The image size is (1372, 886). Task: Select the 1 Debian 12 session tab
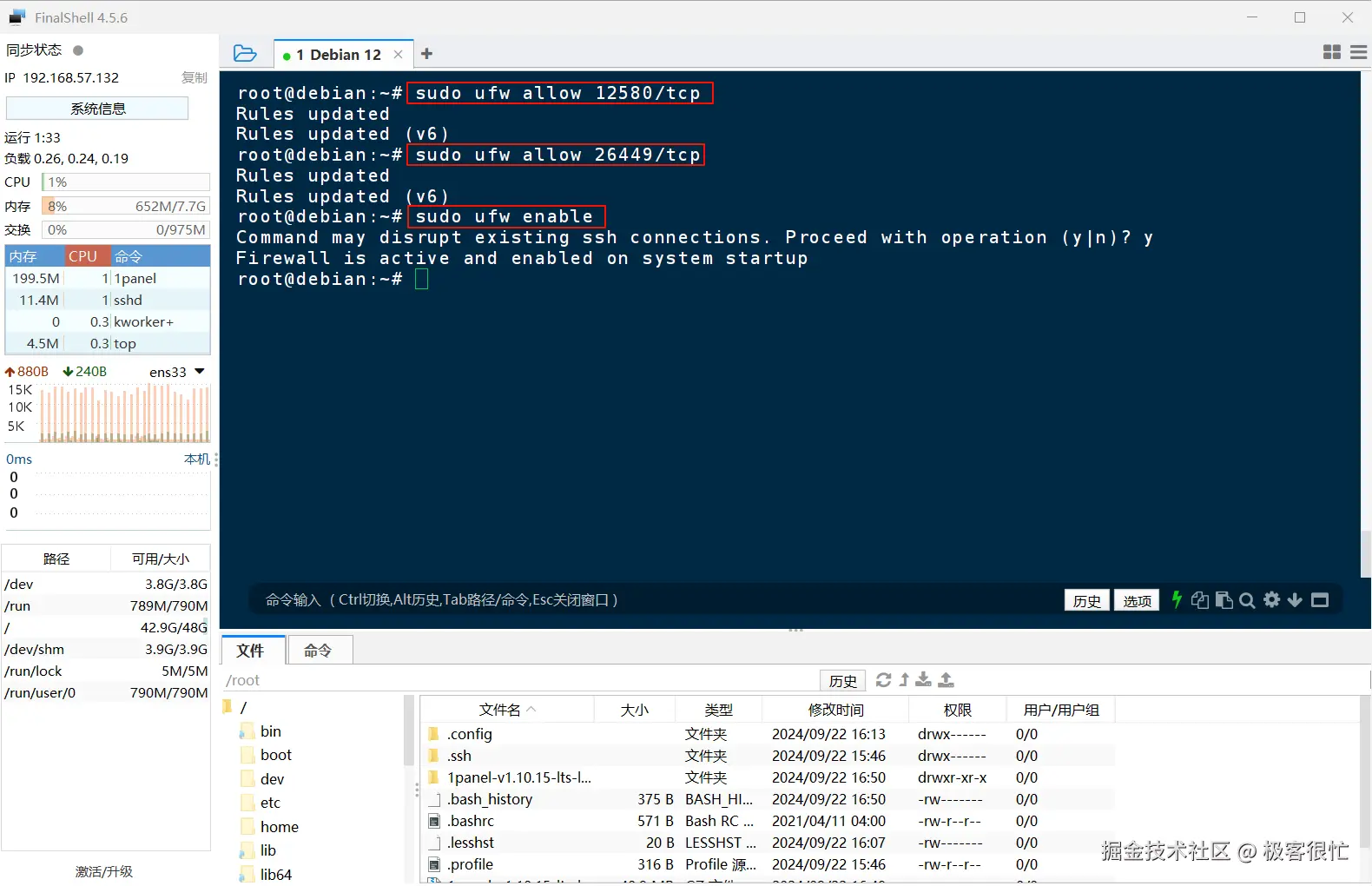[345, 54]
